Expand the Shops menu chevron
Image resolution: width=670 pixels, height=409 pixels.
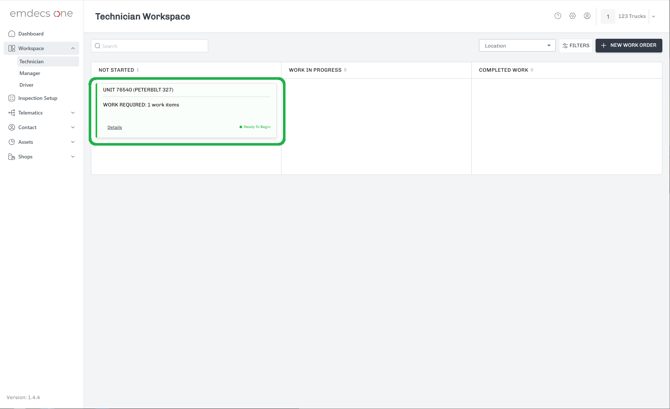73,156
